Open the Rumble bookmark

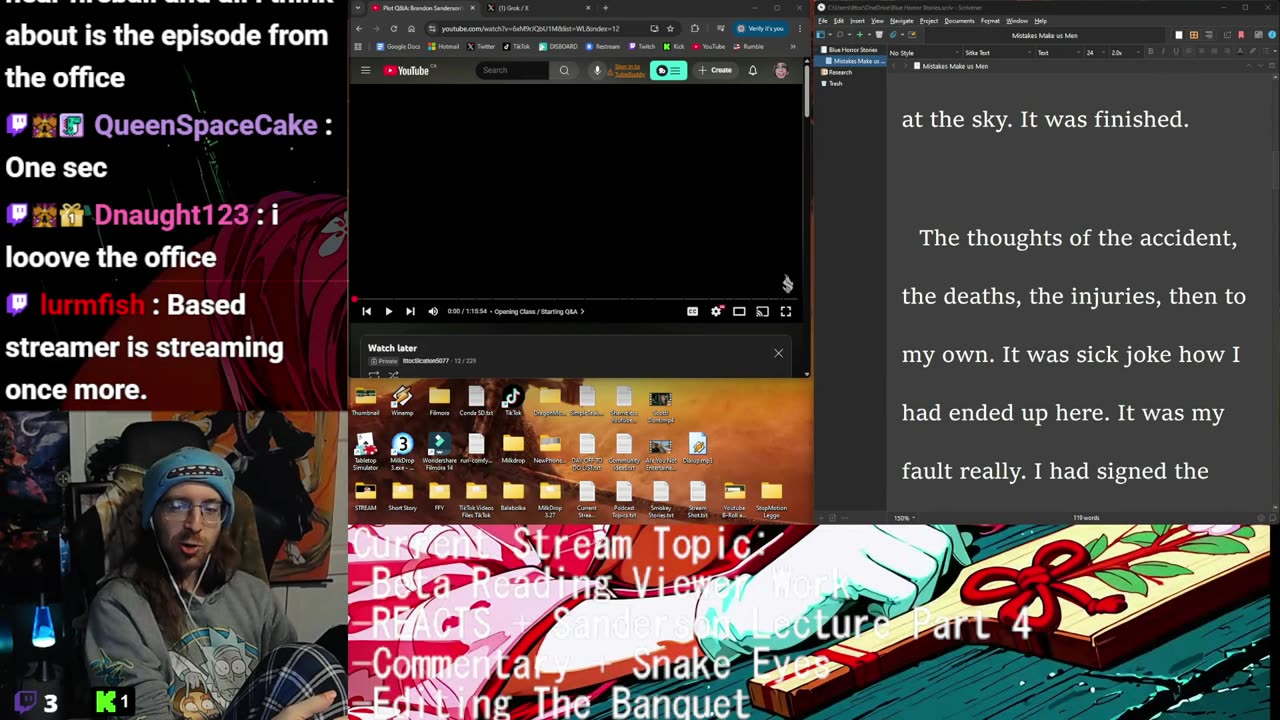point(749,46)
